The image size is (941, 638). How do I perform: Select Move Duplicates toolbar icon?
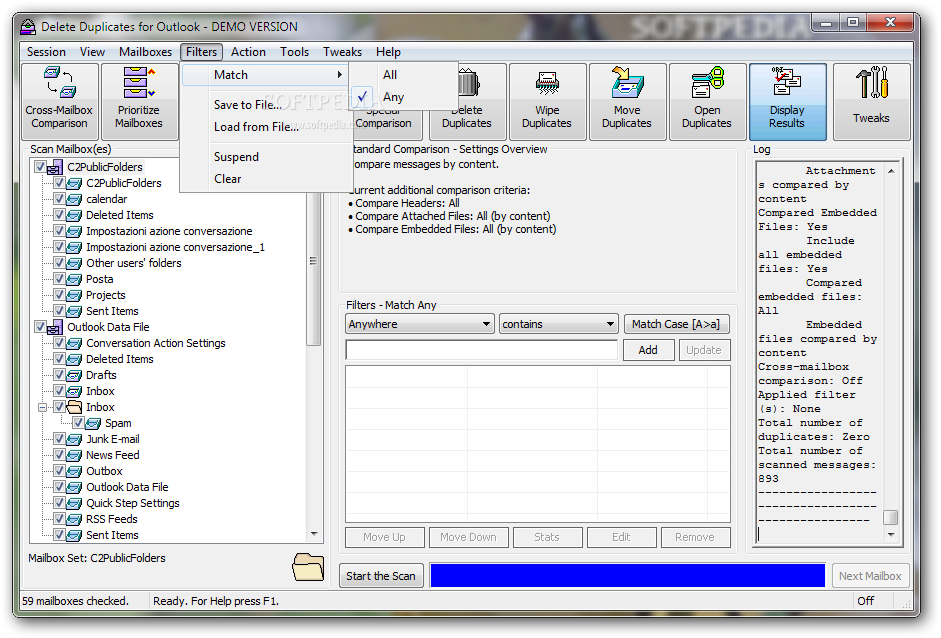point(627,101)
